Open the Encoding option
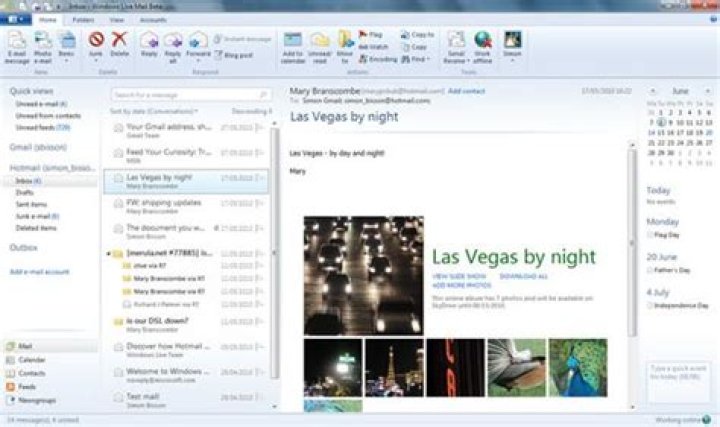 (378, 59)
